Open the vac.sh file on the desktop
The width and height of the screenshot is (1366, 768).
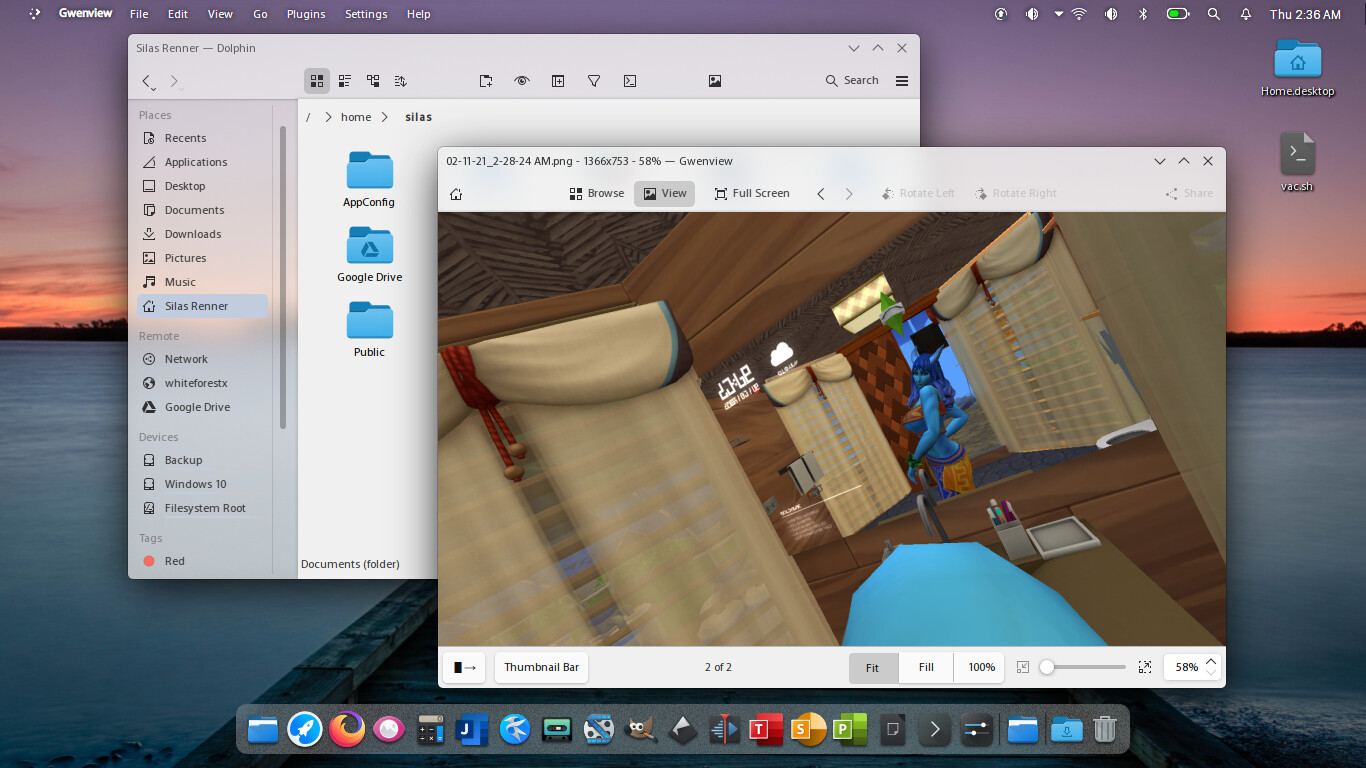(x=1297, y=162)
